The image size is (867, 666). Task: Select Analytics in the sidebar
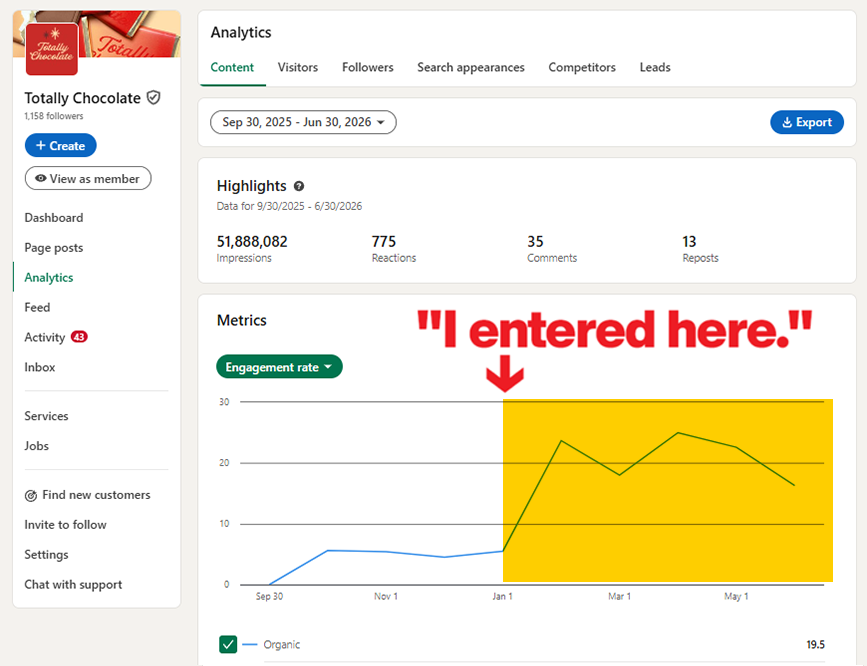pyautogui.click(x=49, y=278)
